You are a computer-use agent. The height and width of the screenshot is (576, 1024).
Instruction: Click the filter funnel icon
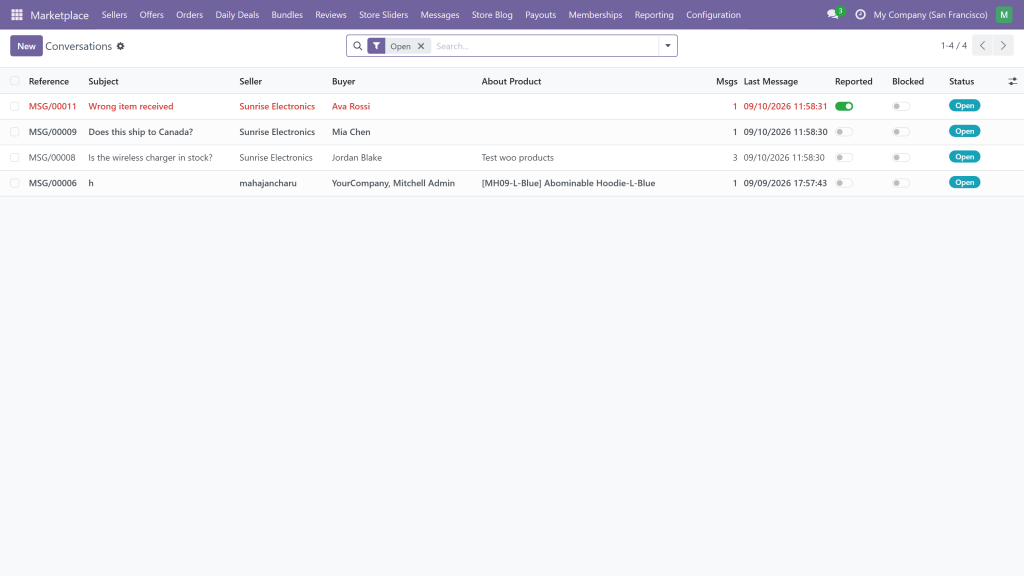pos(376,46)
